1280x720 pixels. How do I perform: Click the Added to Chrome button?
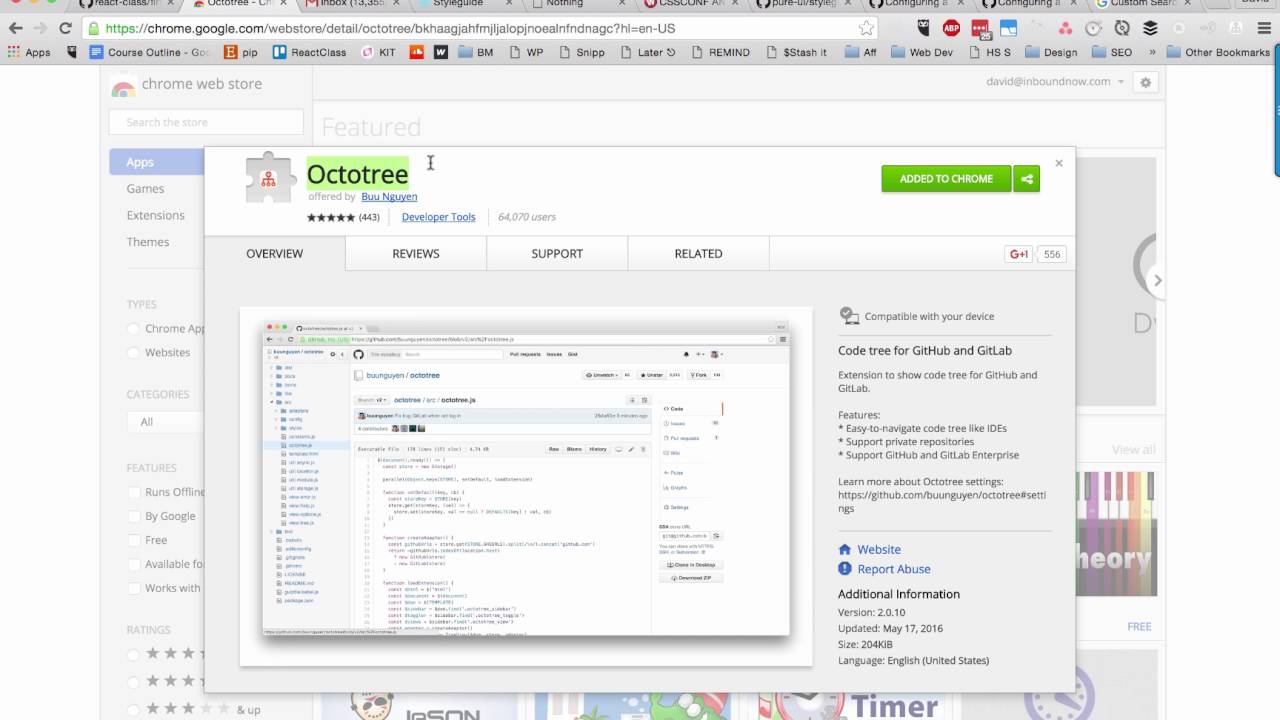click(x=946, y=179)
